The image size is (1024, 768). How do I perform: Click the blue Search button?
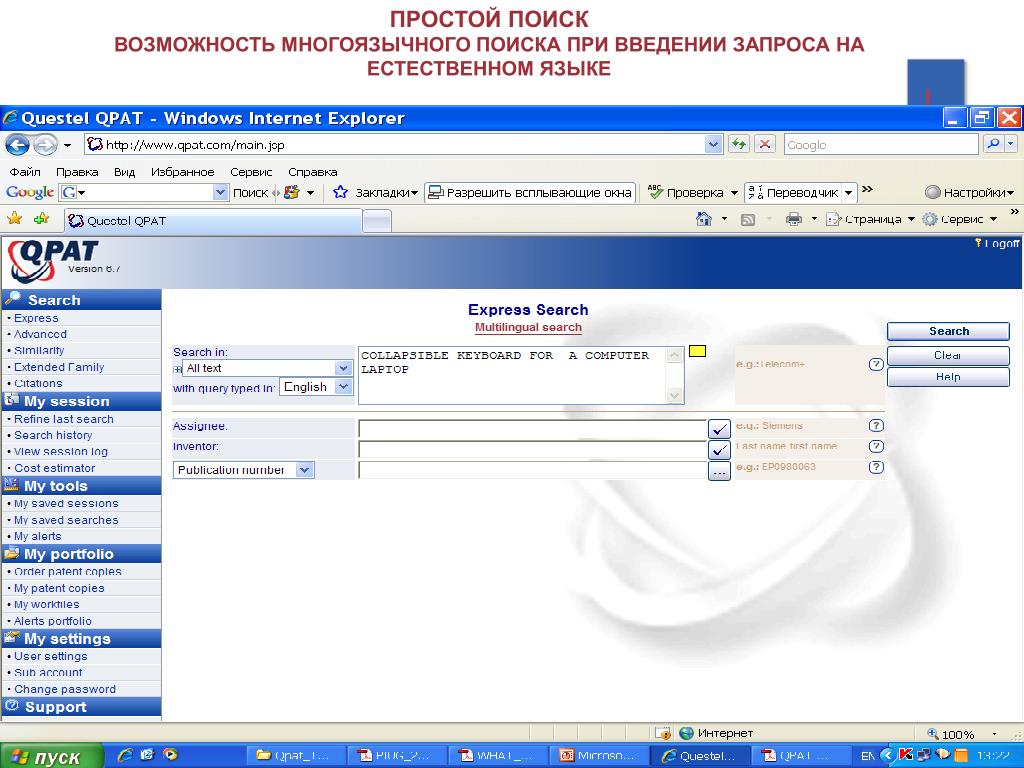pos(948,331)
